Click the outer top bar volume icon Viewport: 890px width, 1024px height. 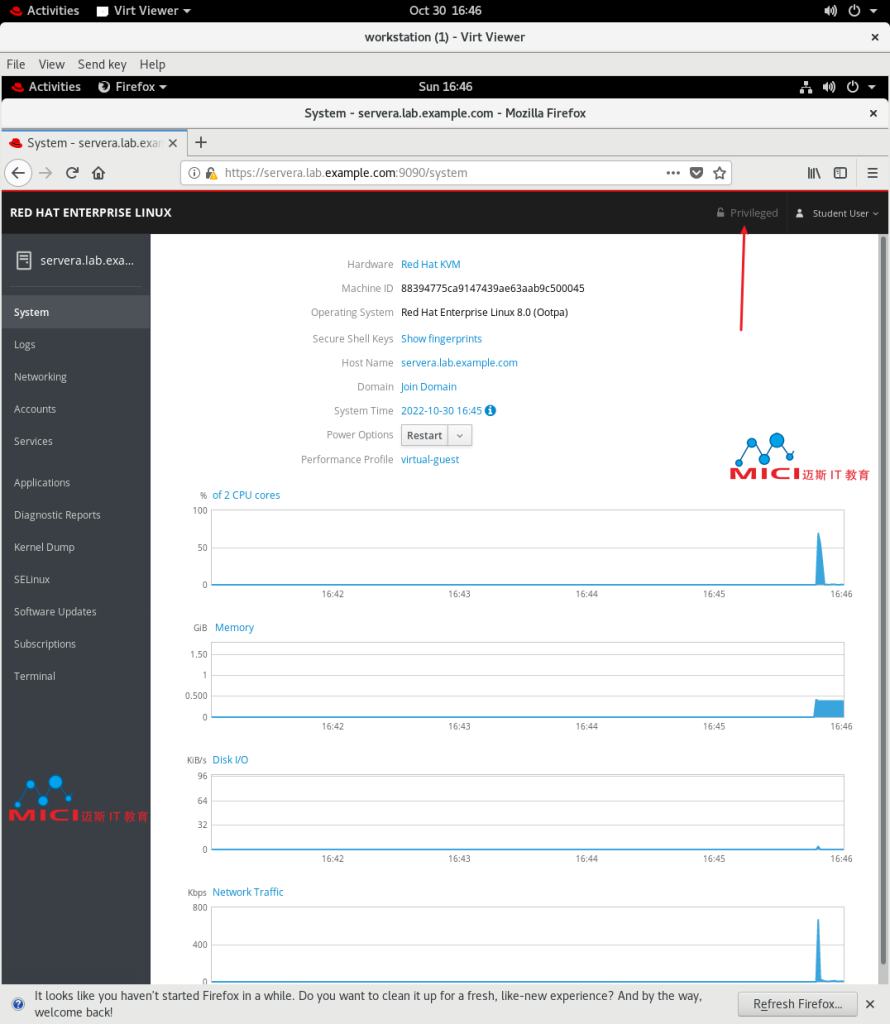(831, 11)
